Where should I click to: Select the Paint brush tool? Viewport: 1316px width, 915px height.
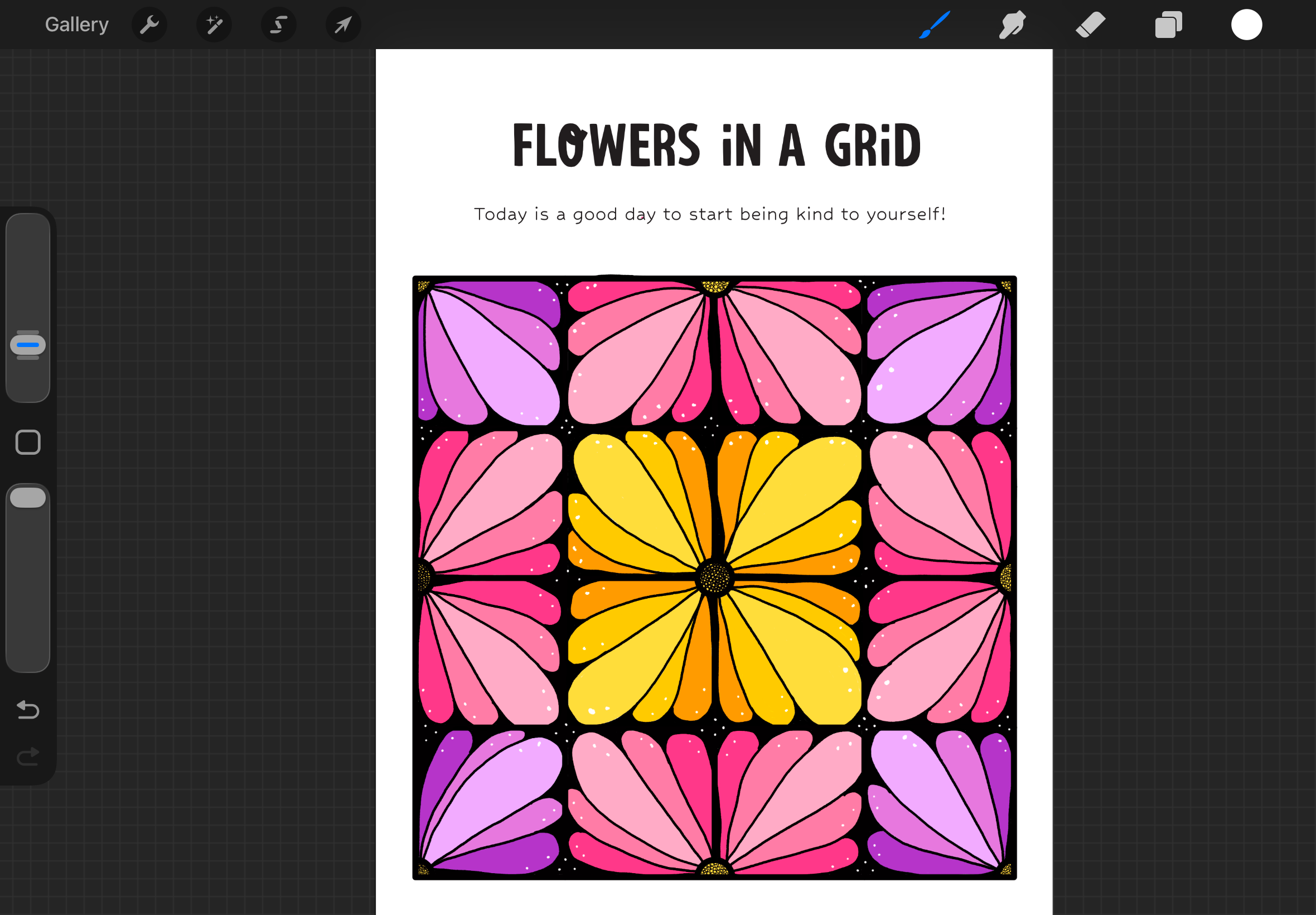click(x=935, y=25)
